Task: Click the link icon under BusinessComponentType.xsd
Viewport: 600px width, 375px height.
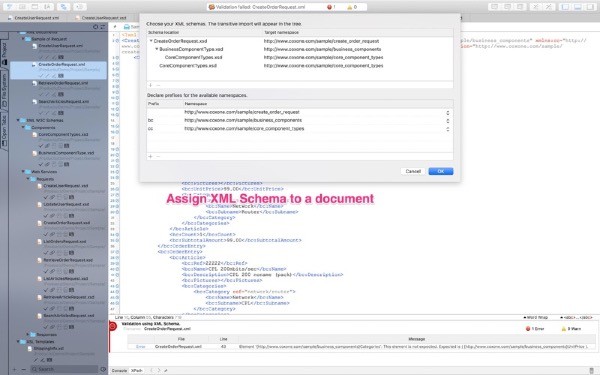Action: 47,164
